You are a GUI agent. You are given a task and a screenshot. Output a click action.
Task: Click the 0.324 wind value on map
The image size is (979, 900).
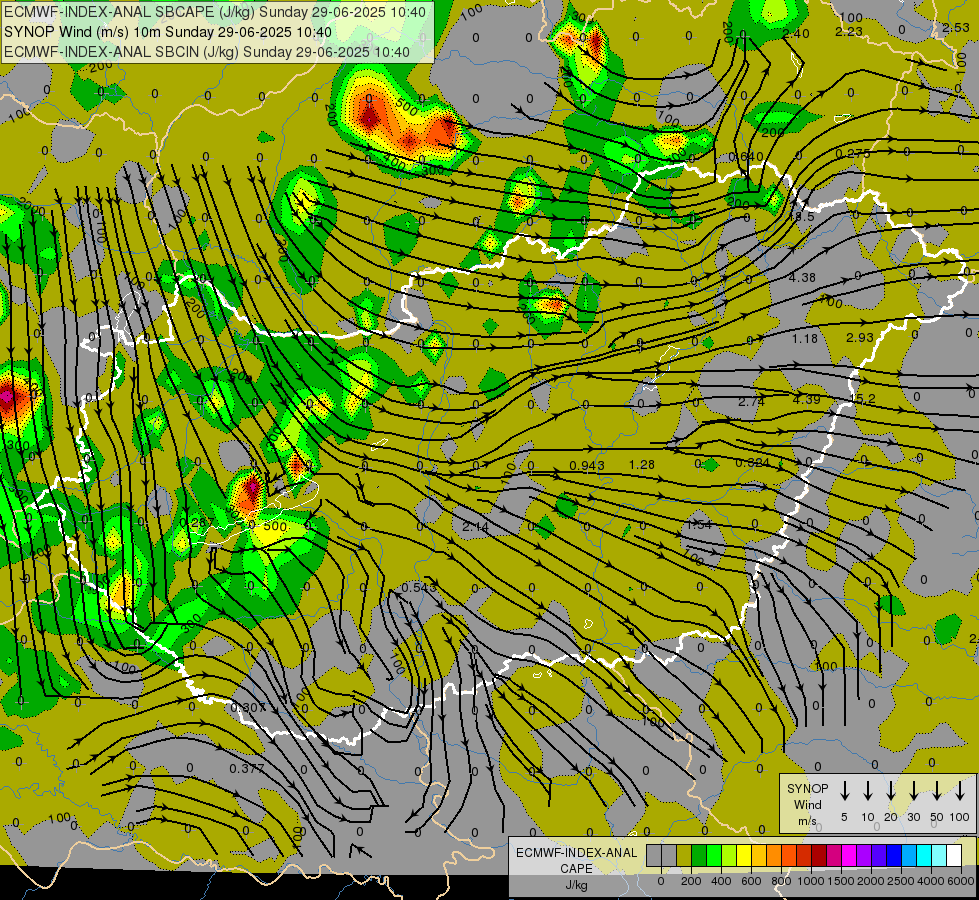coord(752,463)
